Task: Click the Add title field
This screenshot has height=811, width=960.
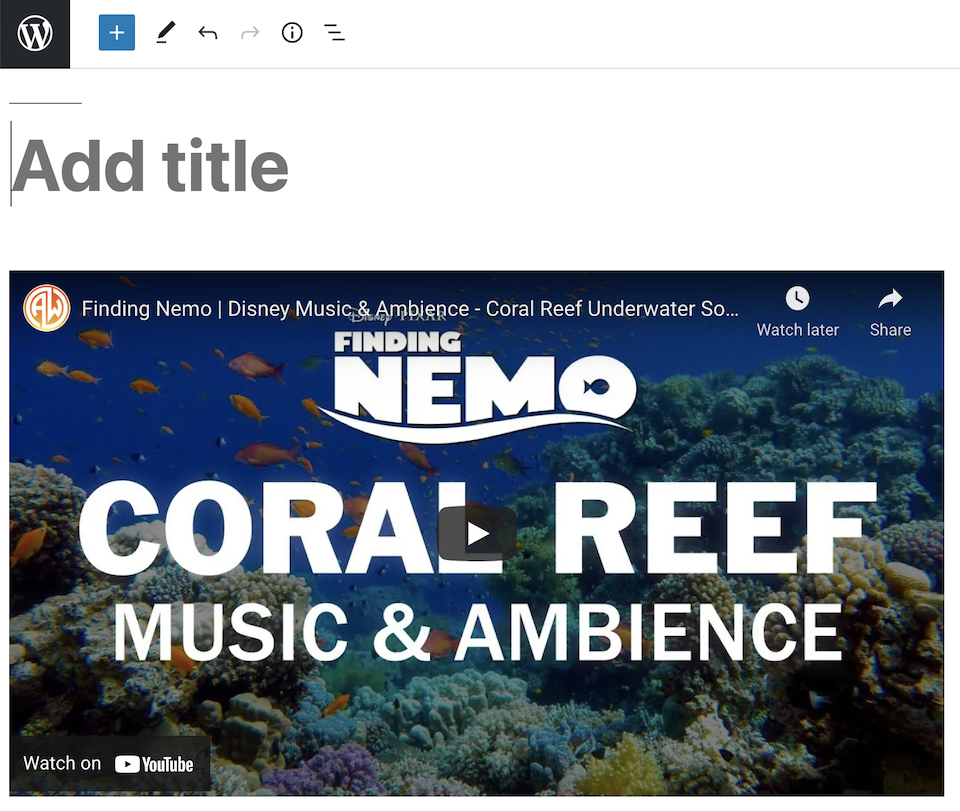Action: pos(150,166)
